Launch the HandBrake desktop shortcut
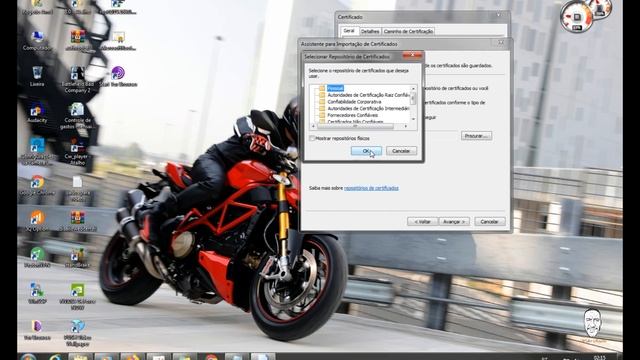This screenshot has height=360, width=640. tap(77, 258)
